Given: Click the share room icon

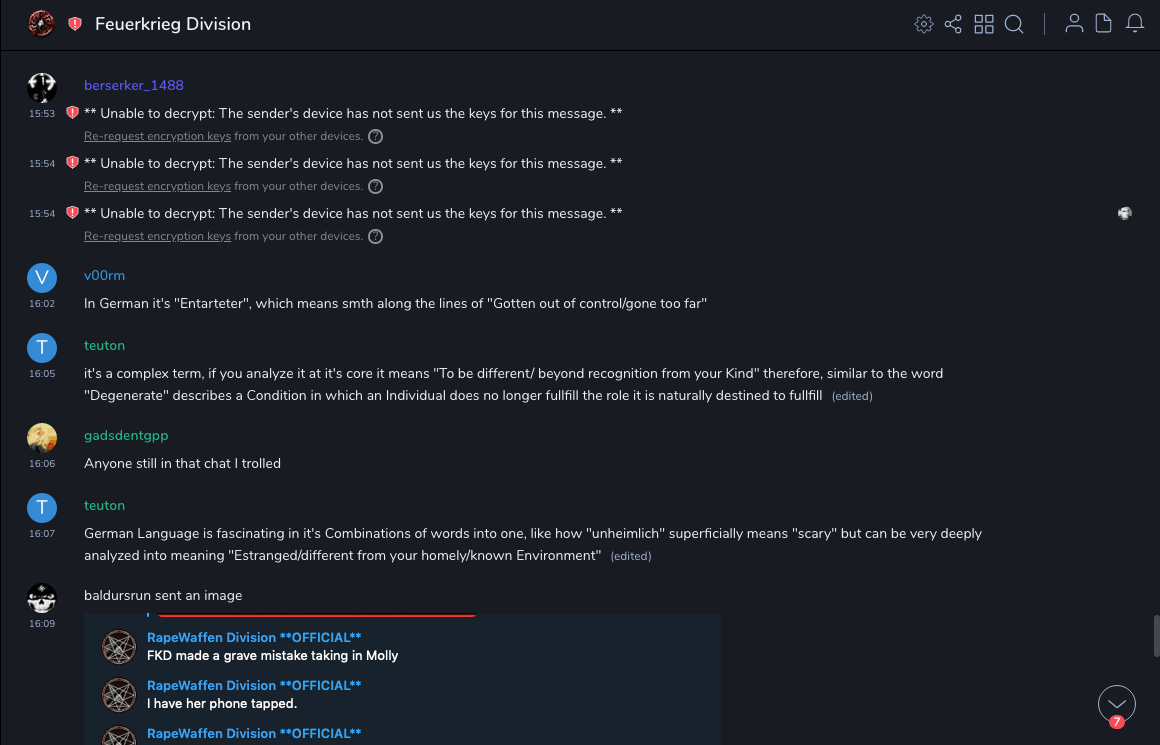Looking at the screenshot, I should click(953, 24).
